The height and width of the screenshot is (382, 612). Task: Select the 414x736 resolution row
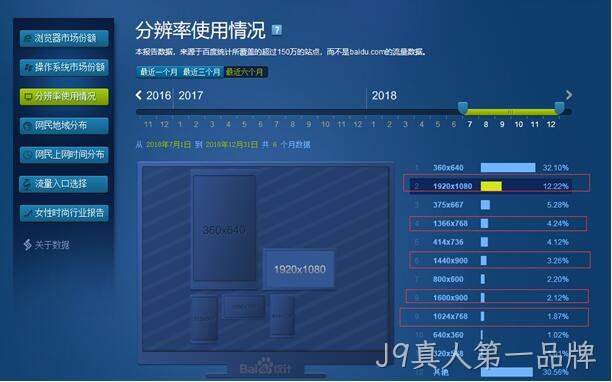492,242
